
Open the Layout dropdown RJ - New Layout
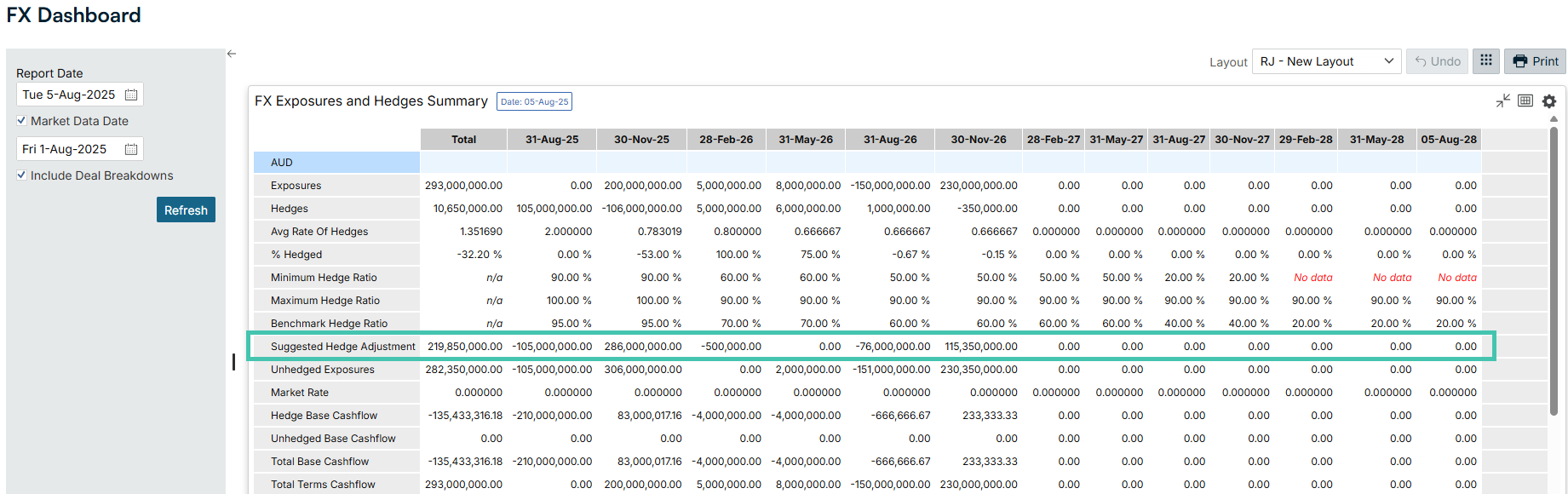pos(1326,61)
